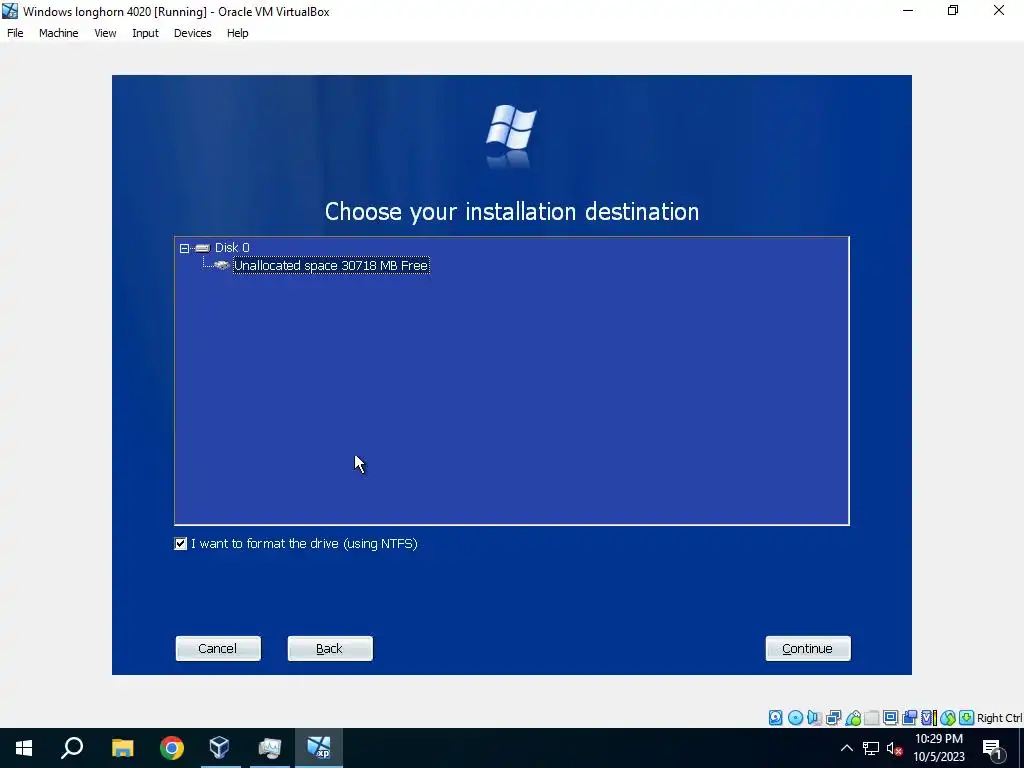Open the system monitor taskbar icon
This screenshot has height=768, width=1024.
point(270,748)
